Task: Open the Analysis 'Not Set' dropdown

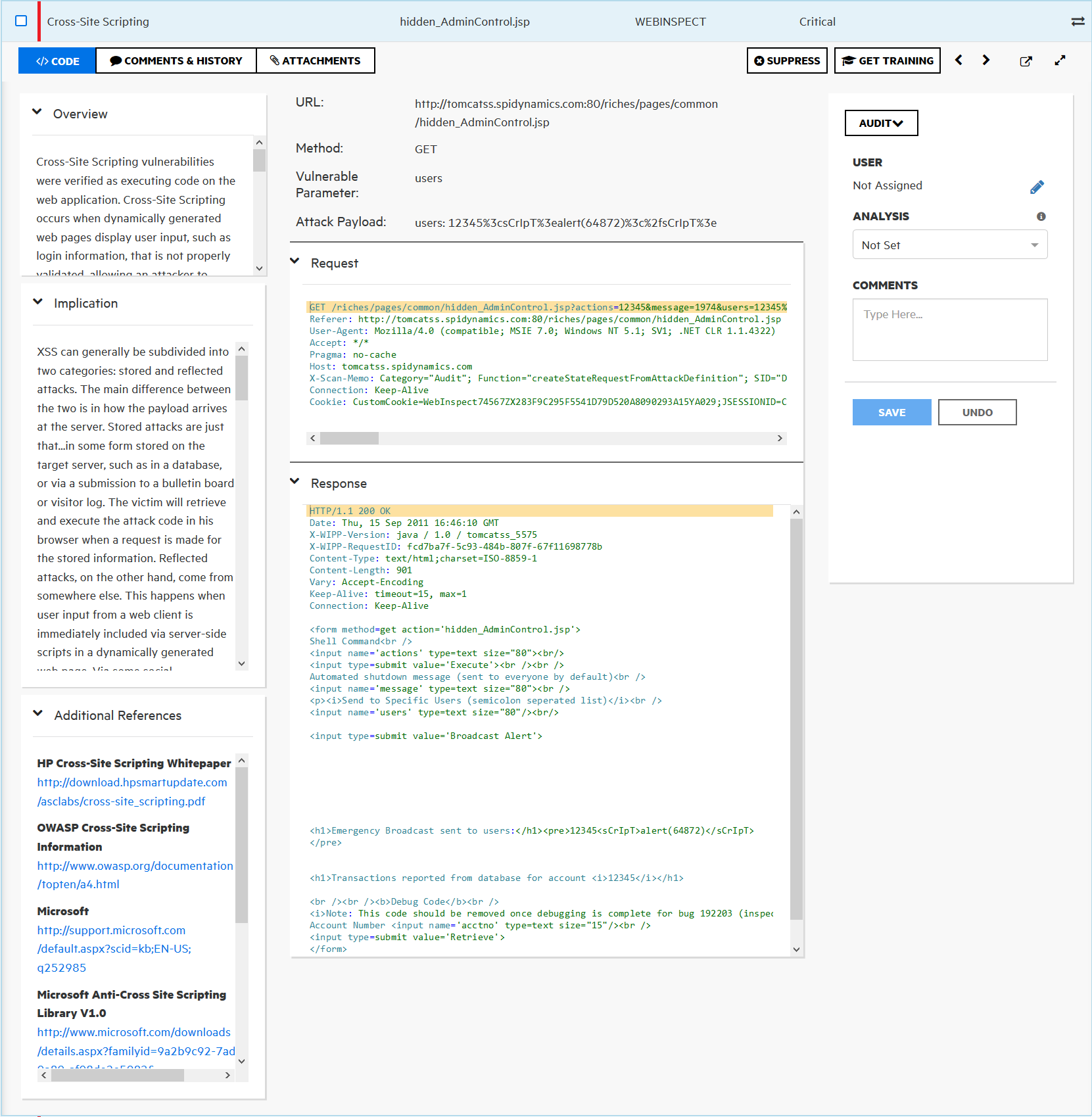Action: pyautogui.click(x=949, y=245)
